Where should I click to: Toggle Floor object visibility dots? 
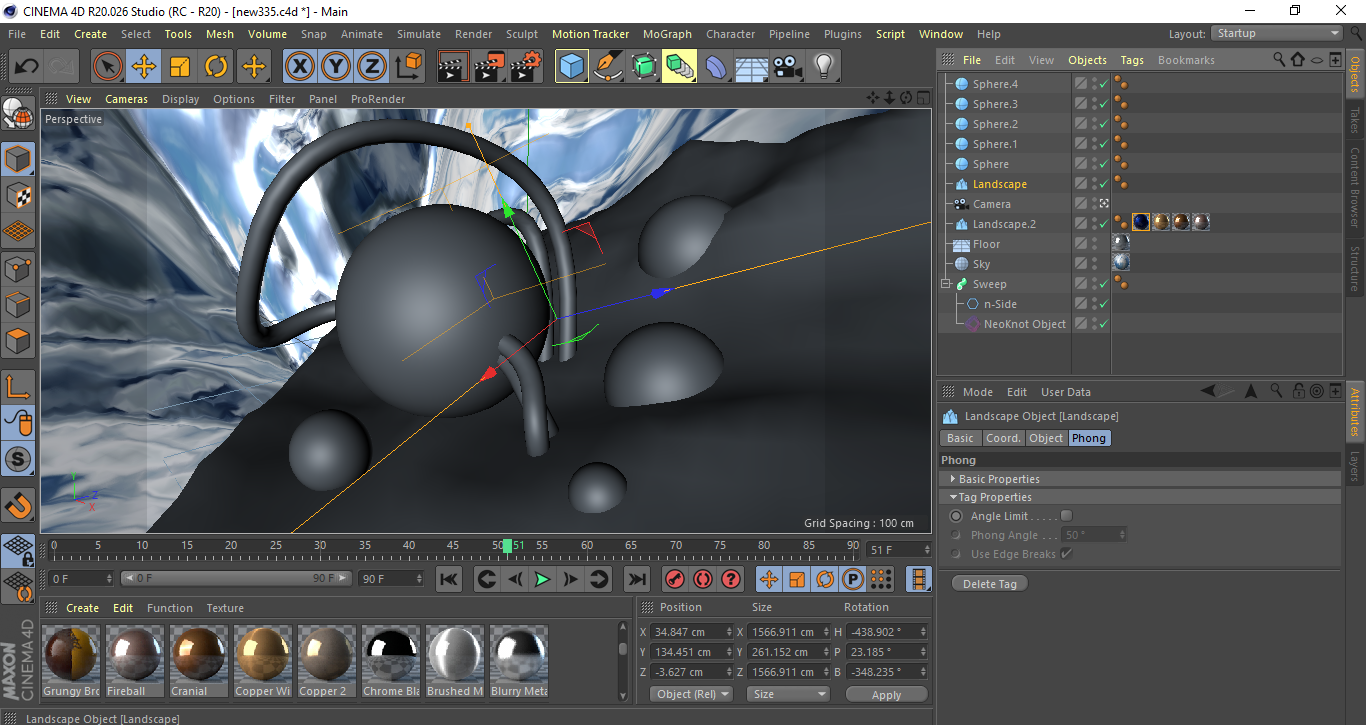[1094, 244]
